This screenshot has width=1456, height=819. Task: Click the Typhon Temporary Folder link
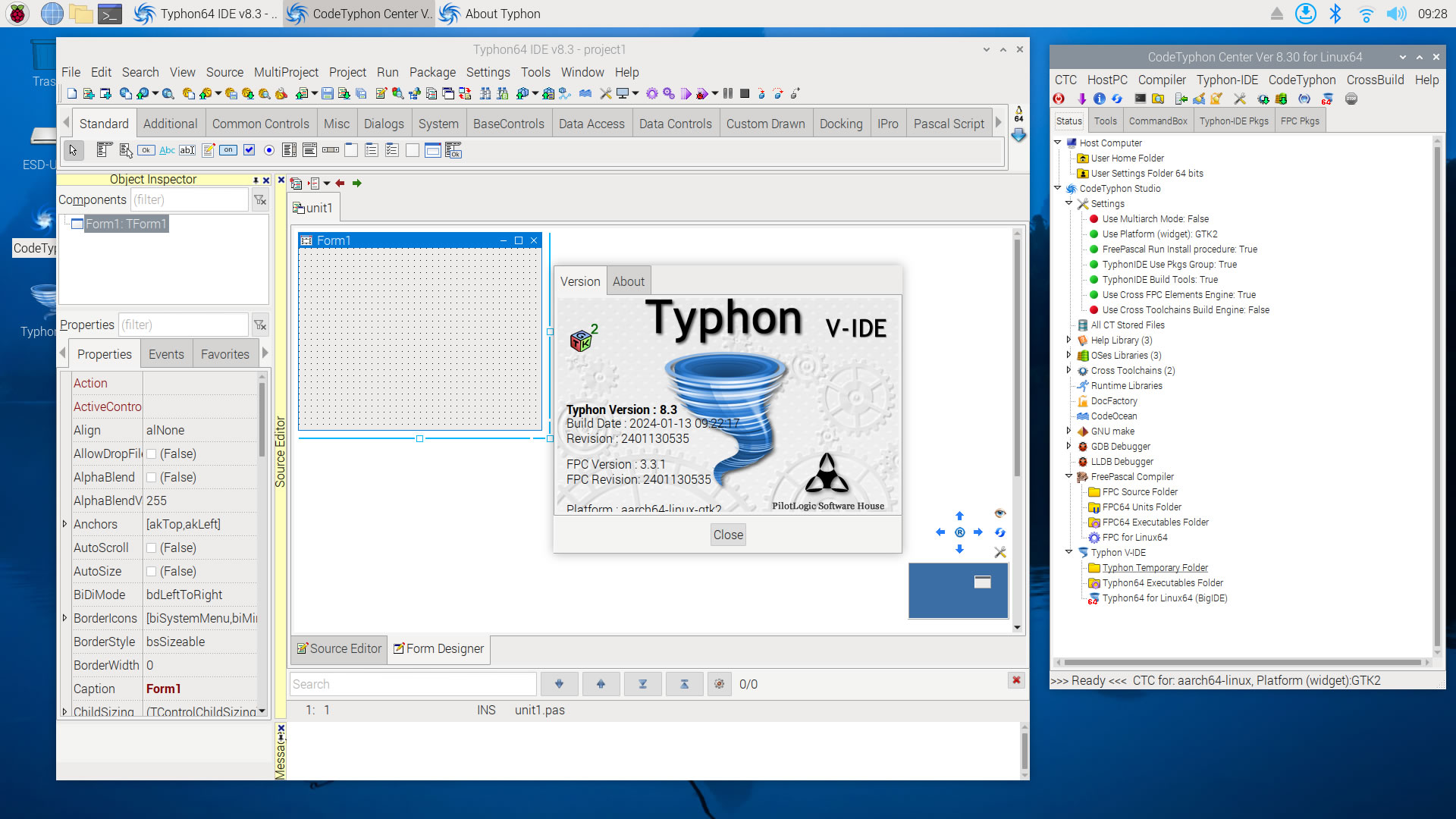1154,567
